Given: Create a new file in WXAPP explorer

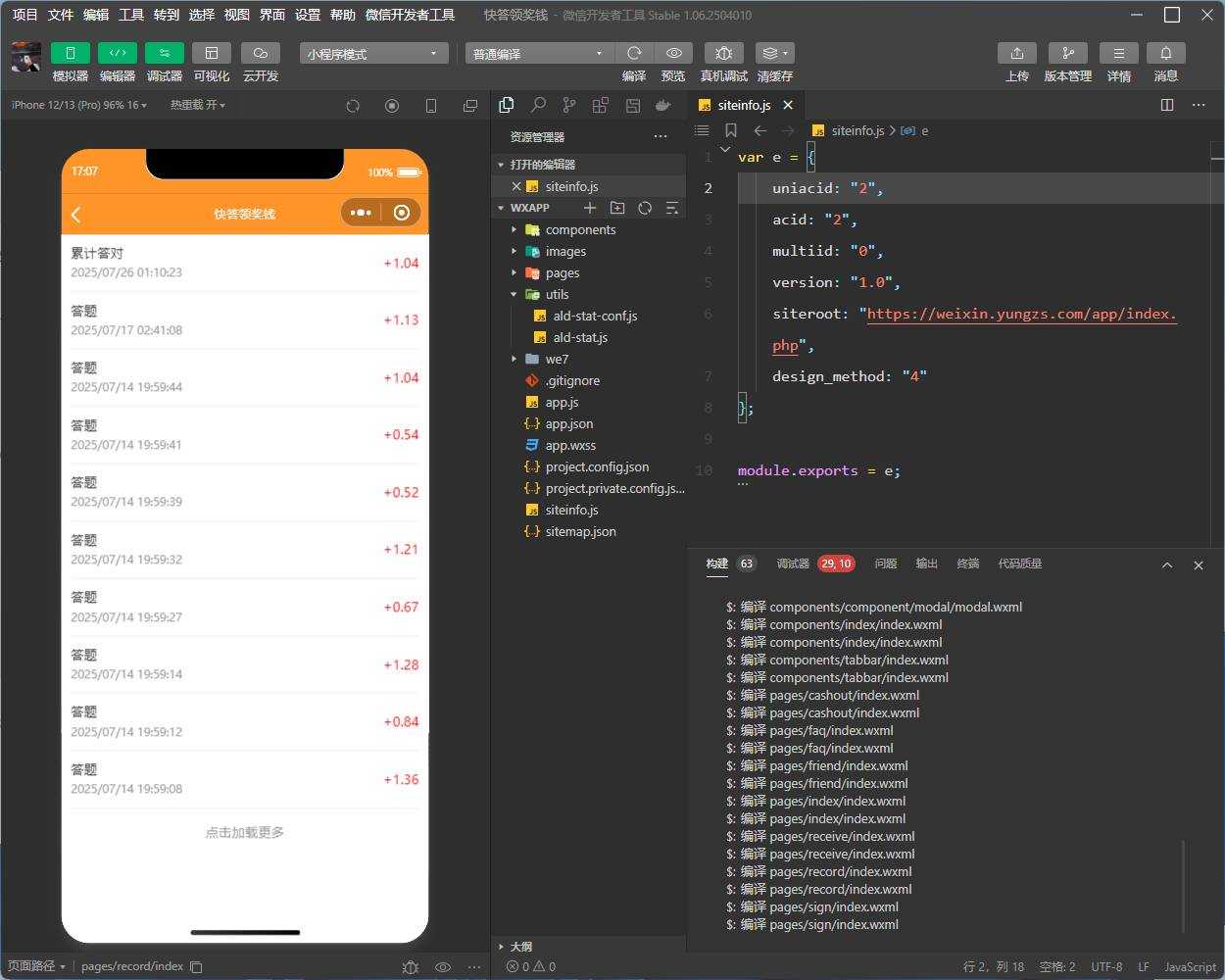Looking at the screenshot, I should 590,208.
